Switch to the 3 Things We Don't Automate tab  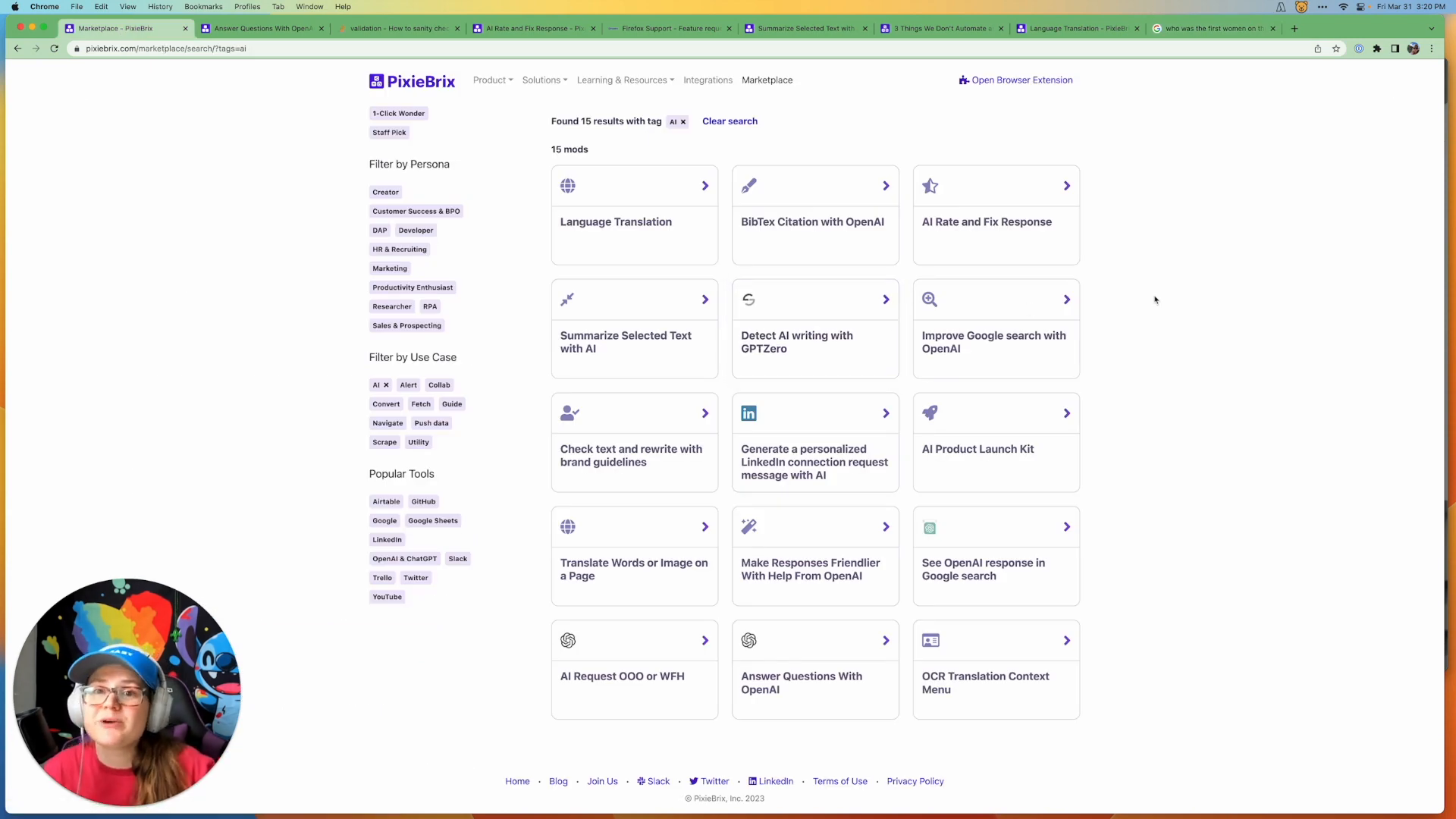(942, 29)
